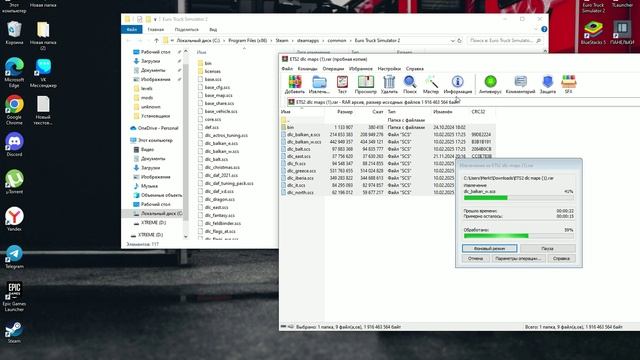Select the Yandex browser desktop icon
Viewport: 640px width, 360px height.
14,219
